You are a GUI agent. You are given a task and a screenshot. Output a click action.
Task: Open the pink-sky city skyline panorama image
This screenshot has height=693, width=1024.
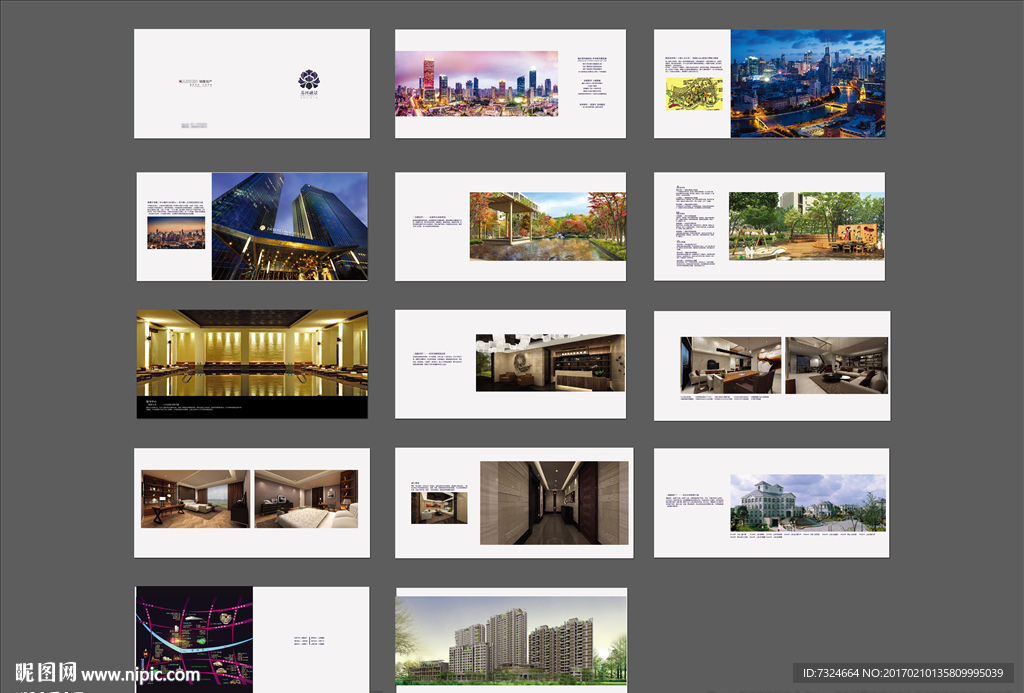477,84
